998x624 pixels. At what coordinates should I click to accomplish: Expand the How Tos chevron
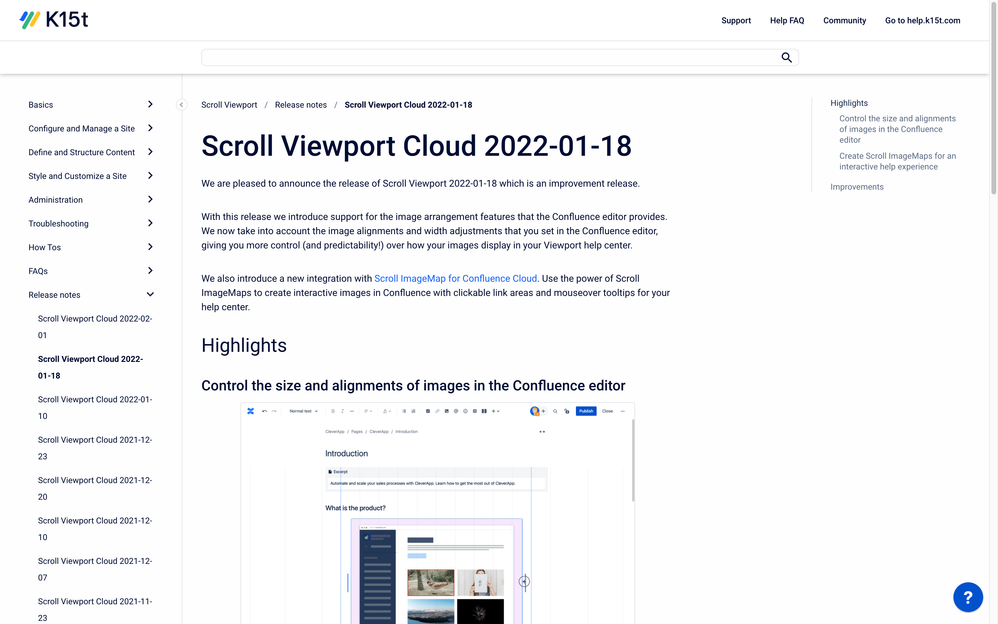pos(150,247)
